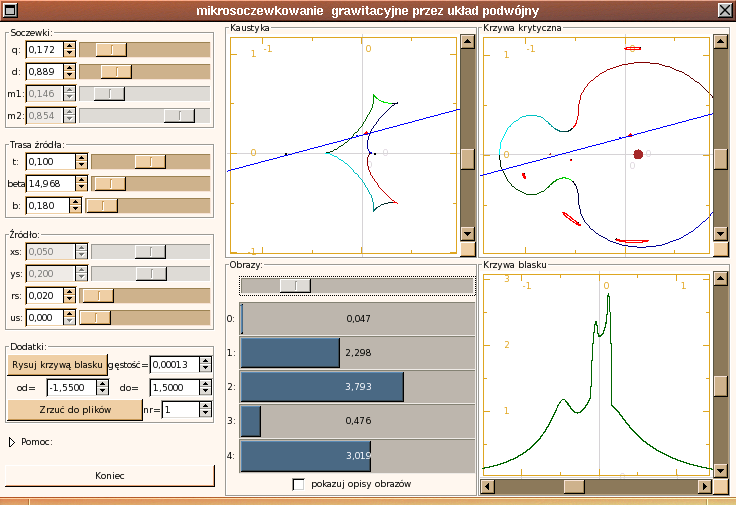Click Krzywa blasku vertical scrollbar up arrow
This screenshot has height=505, width=736.
[721, 278]
